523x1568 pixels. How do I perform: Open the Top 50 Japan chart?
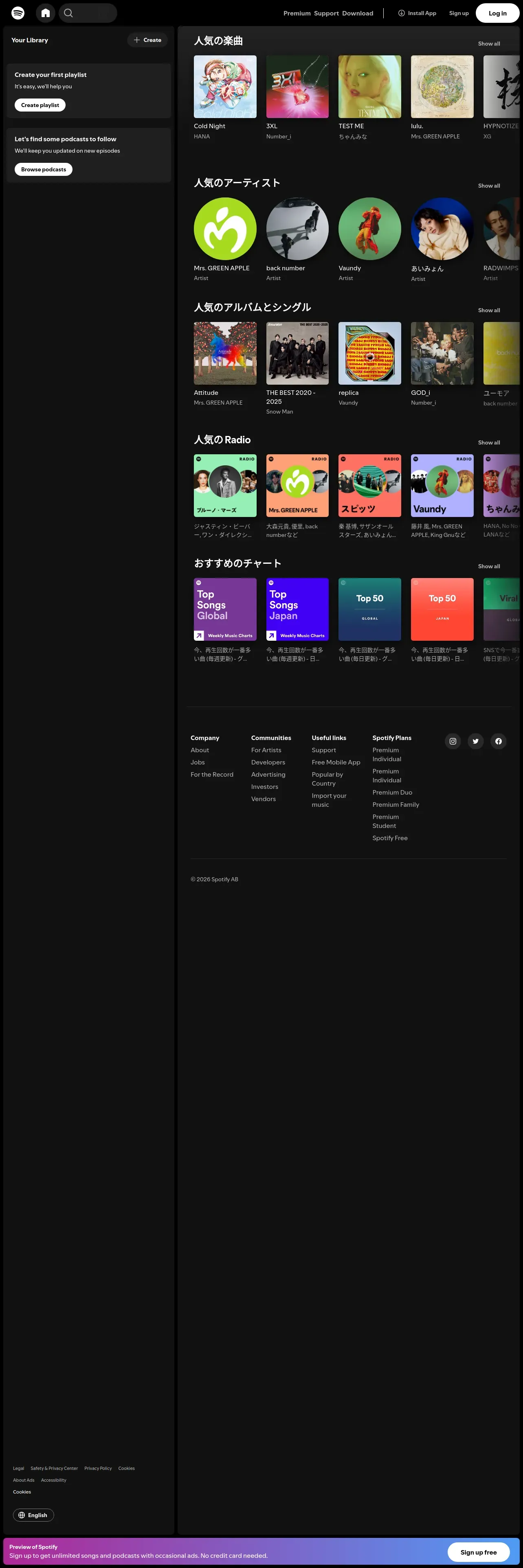coord(442,609)
